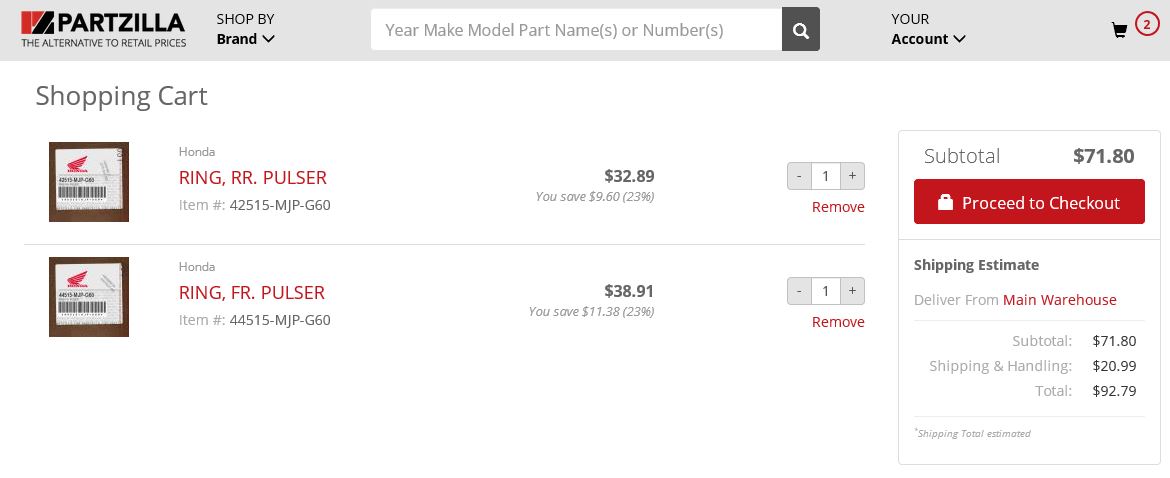
Task: Click the Partzilla logo
Action: point(103,29)
